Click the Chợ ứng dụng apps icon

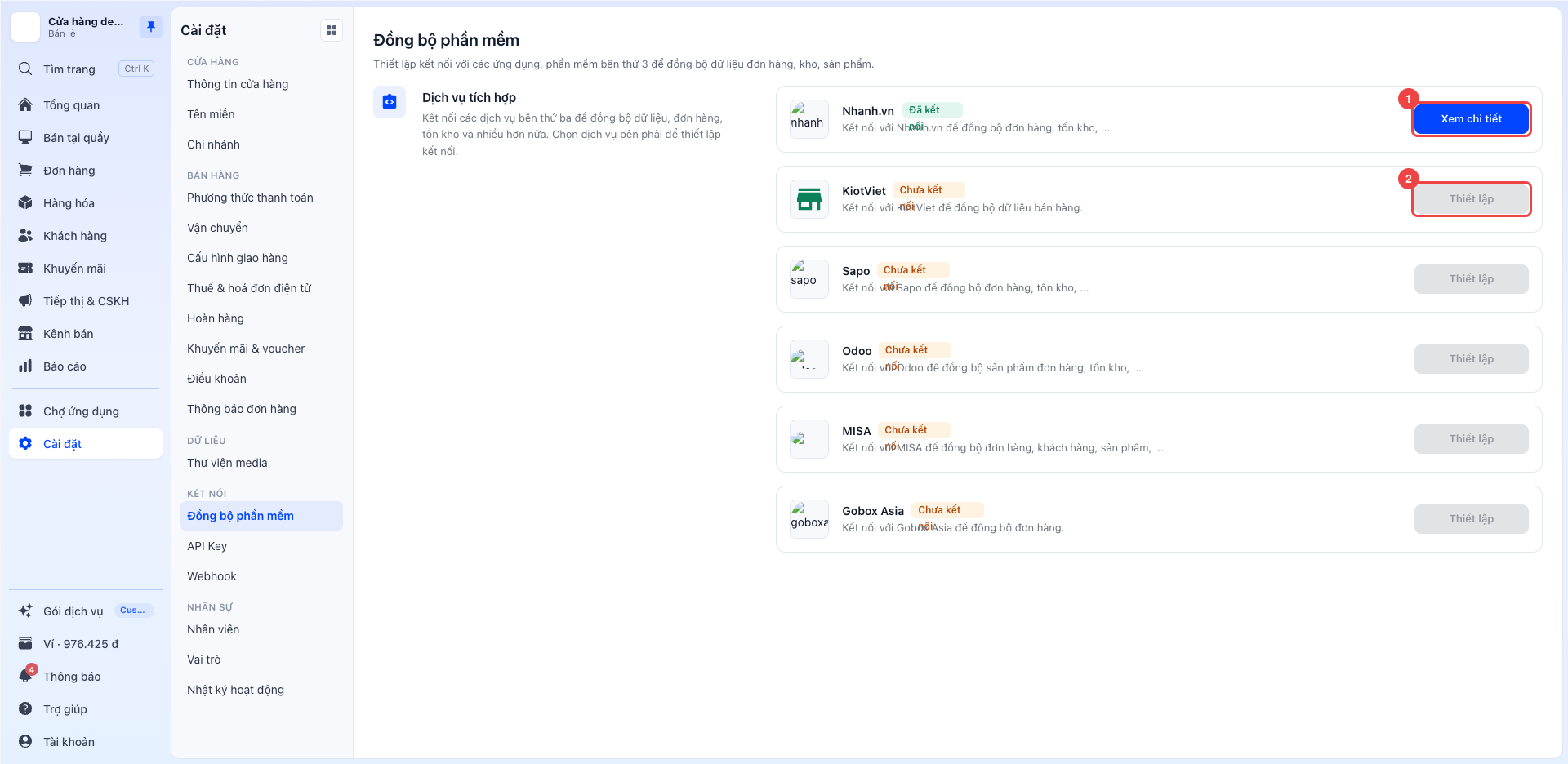(x=25, y=411)
